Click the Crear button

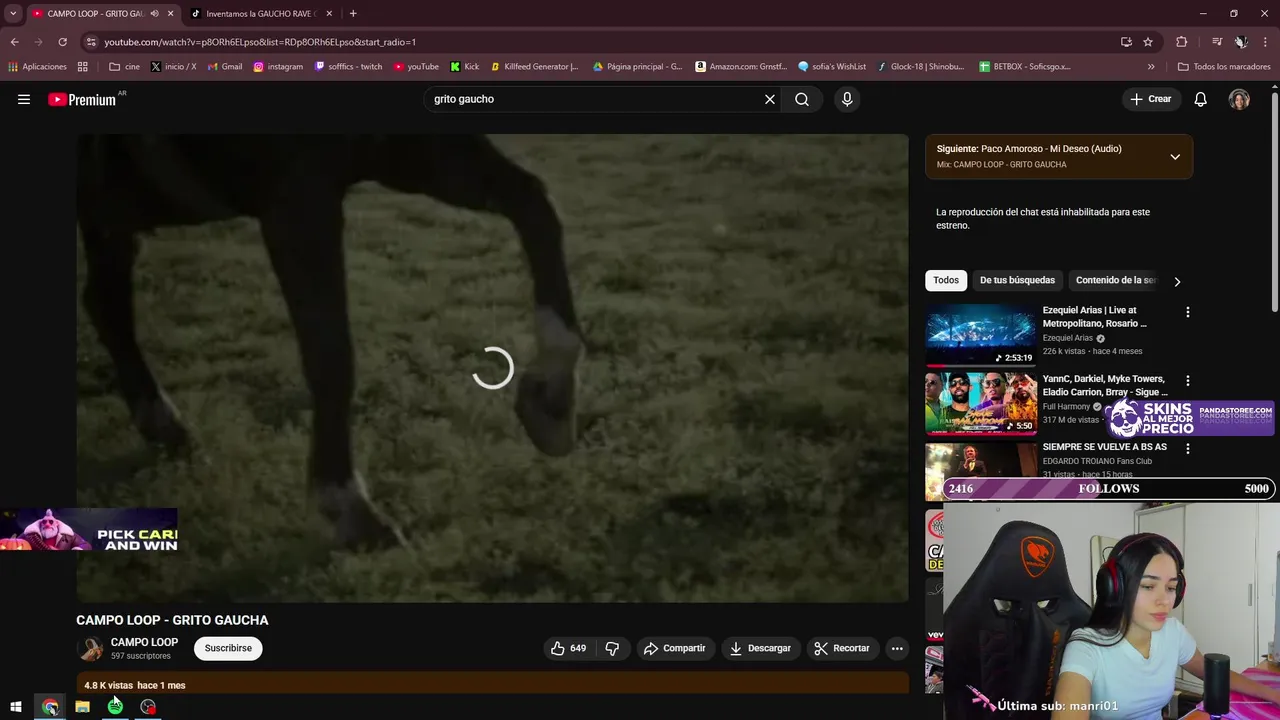point(1151,99)
